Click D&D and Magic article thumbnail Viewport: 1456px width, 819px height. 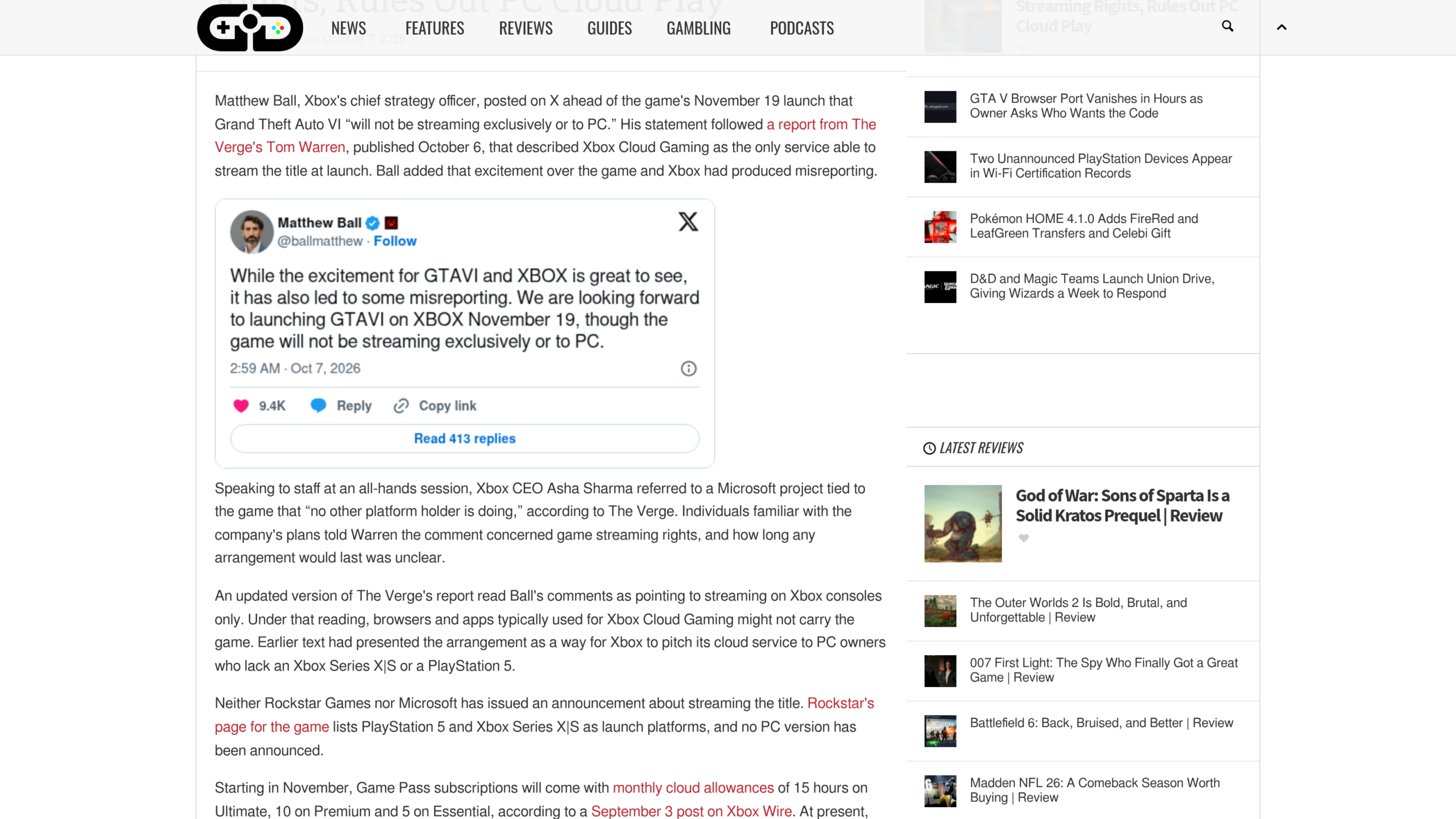tap(940, 287)
